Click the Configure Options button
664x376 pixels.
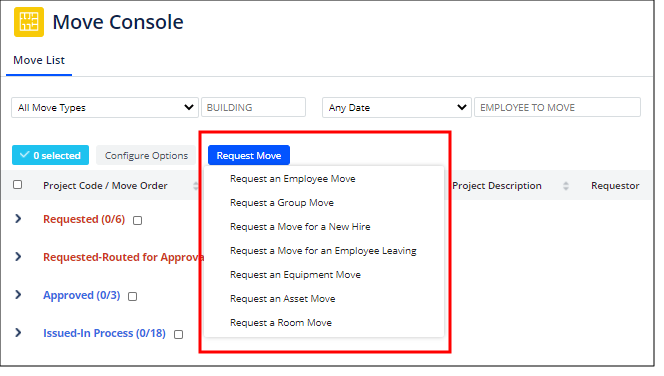click(146, 155)
